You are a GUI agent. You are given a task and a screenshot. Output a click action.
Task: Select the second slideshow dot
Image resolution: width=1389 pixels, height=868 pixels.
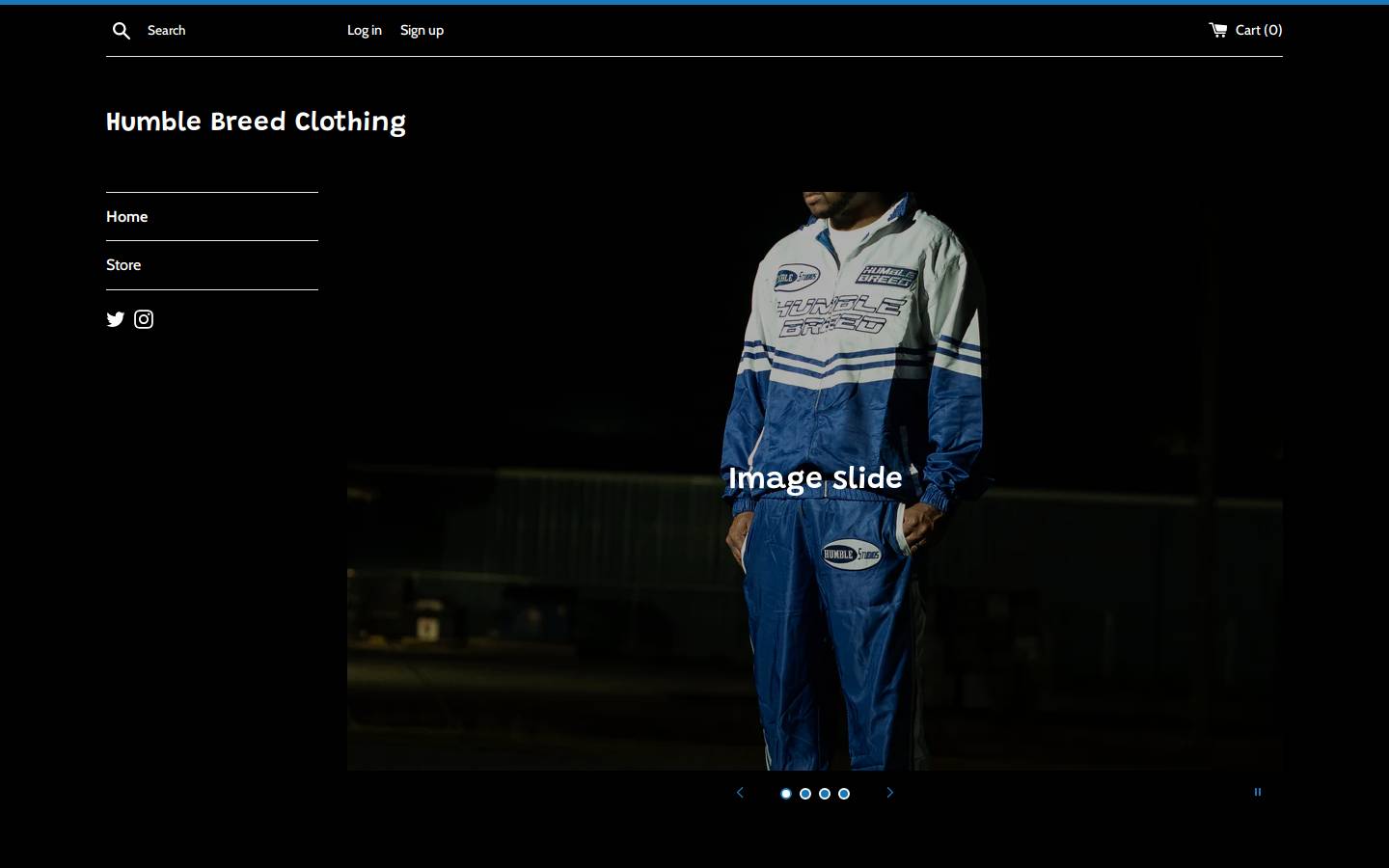(x=805, y=794)
